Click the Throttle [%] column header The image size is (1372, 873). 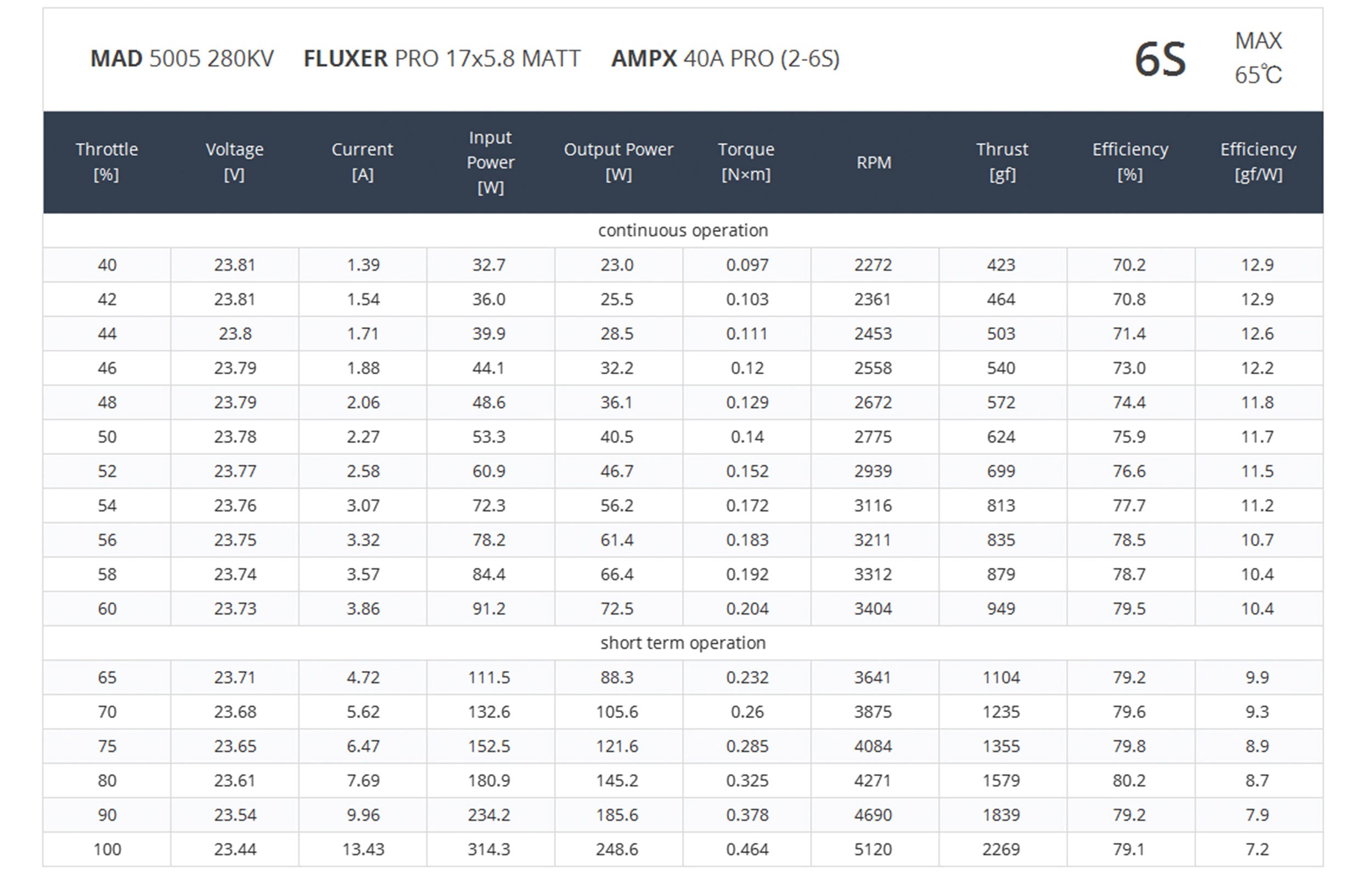tap(106, 162)
